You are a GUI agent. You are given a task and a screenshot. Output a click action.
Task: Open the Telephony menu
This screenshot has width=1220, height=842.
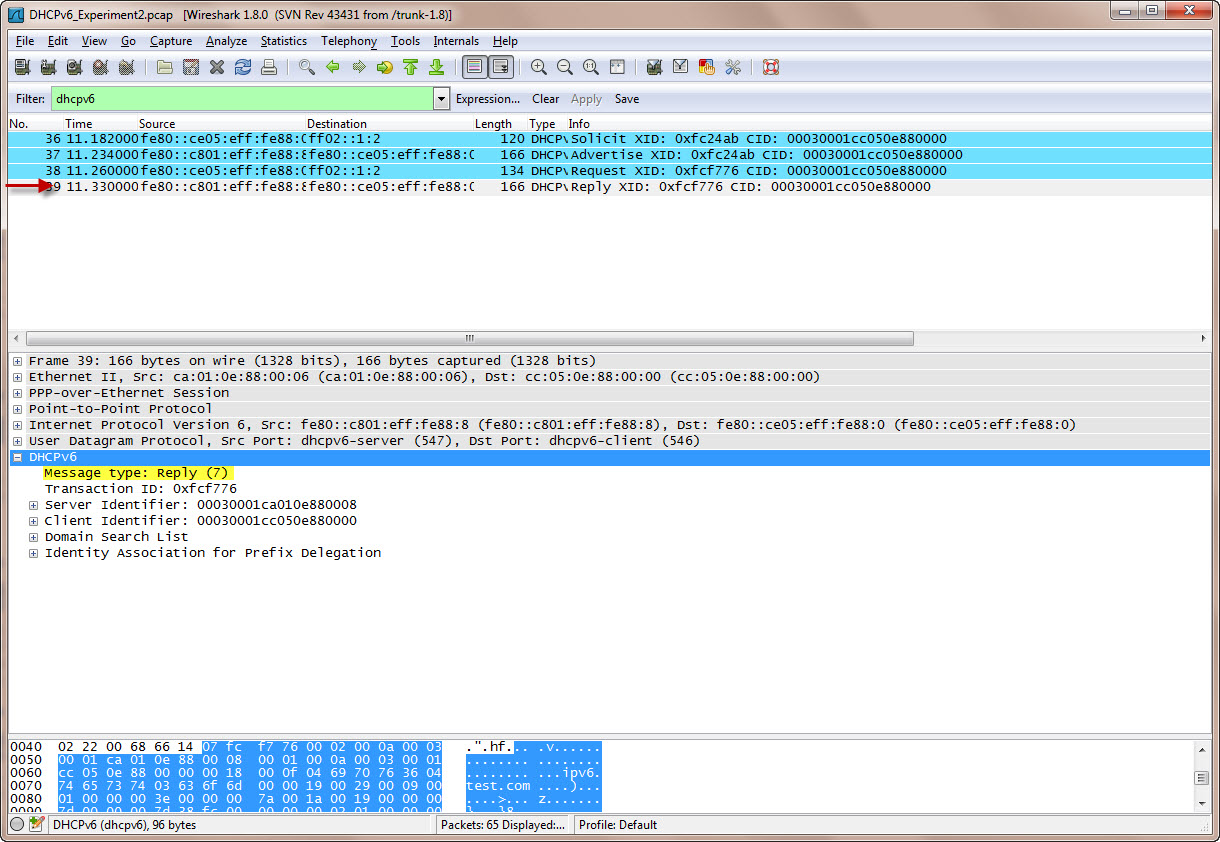[348, 41]
